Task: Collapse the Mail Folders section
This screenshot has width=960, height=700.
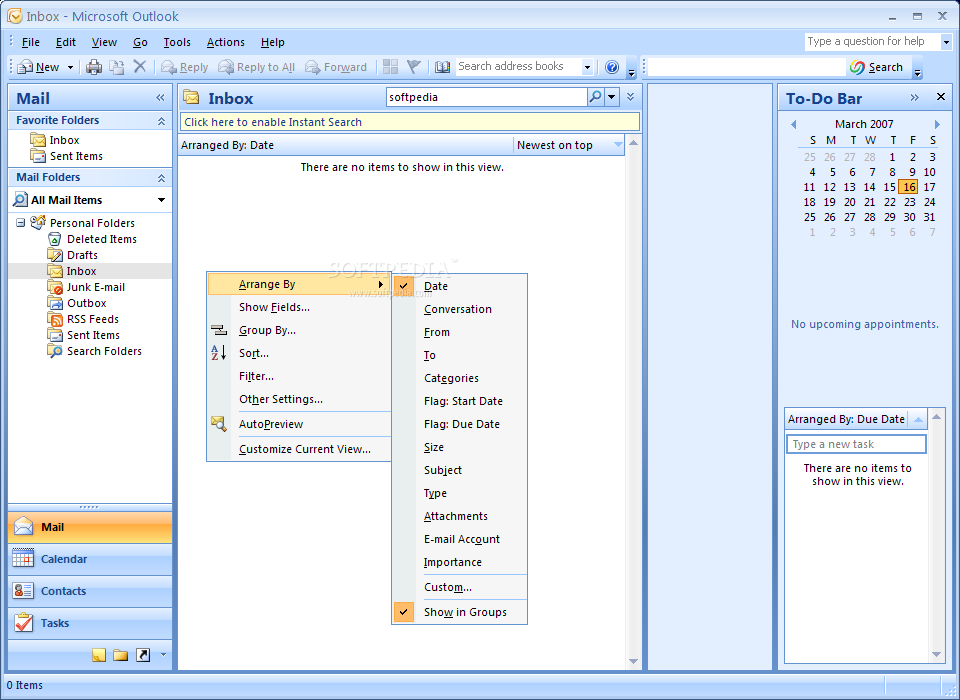Action: coord(161,178)
